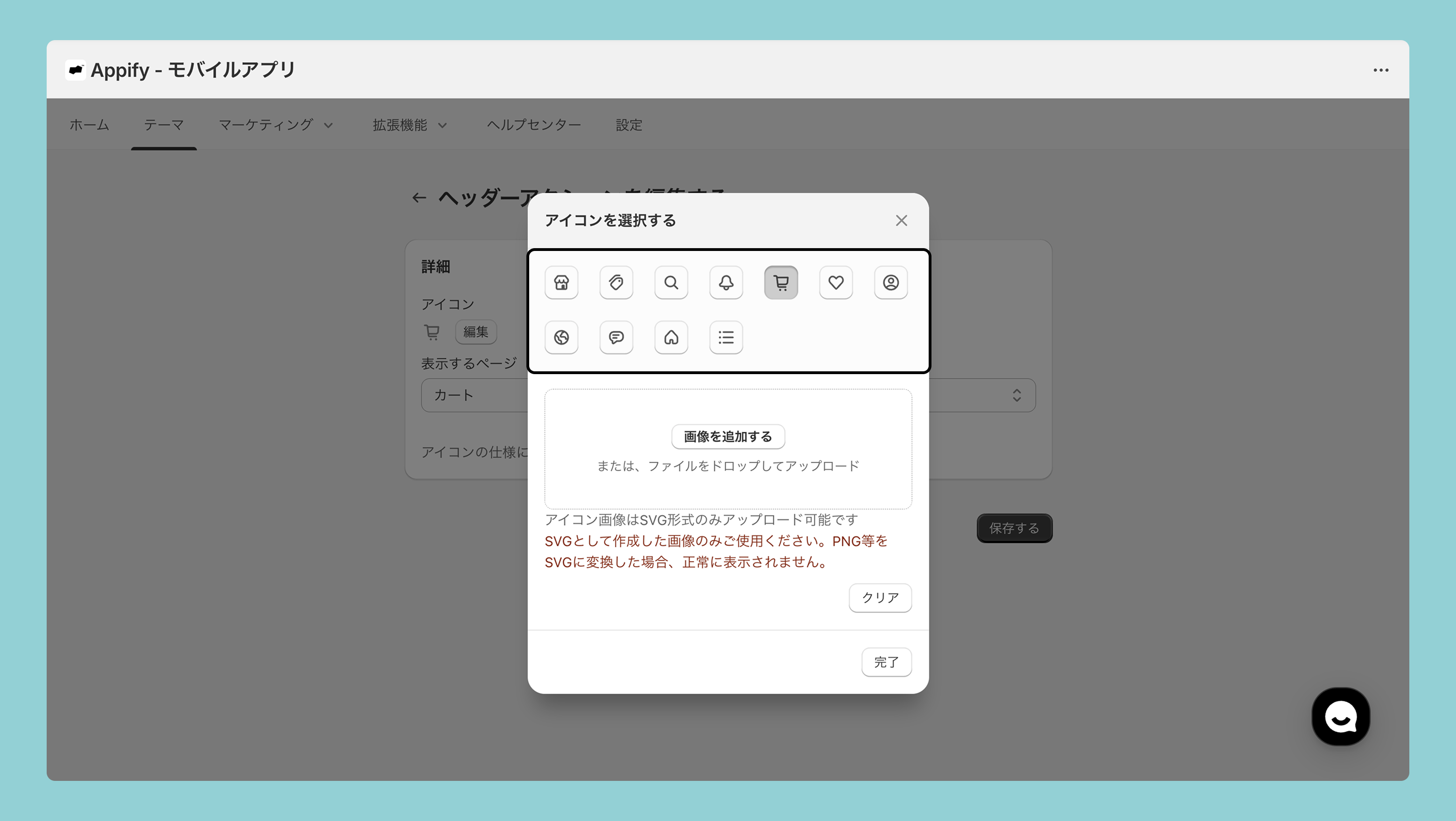Screen dimensions: 1456x821
Task: Expand the 拡張機能 menu
Action: coord(409,125)
